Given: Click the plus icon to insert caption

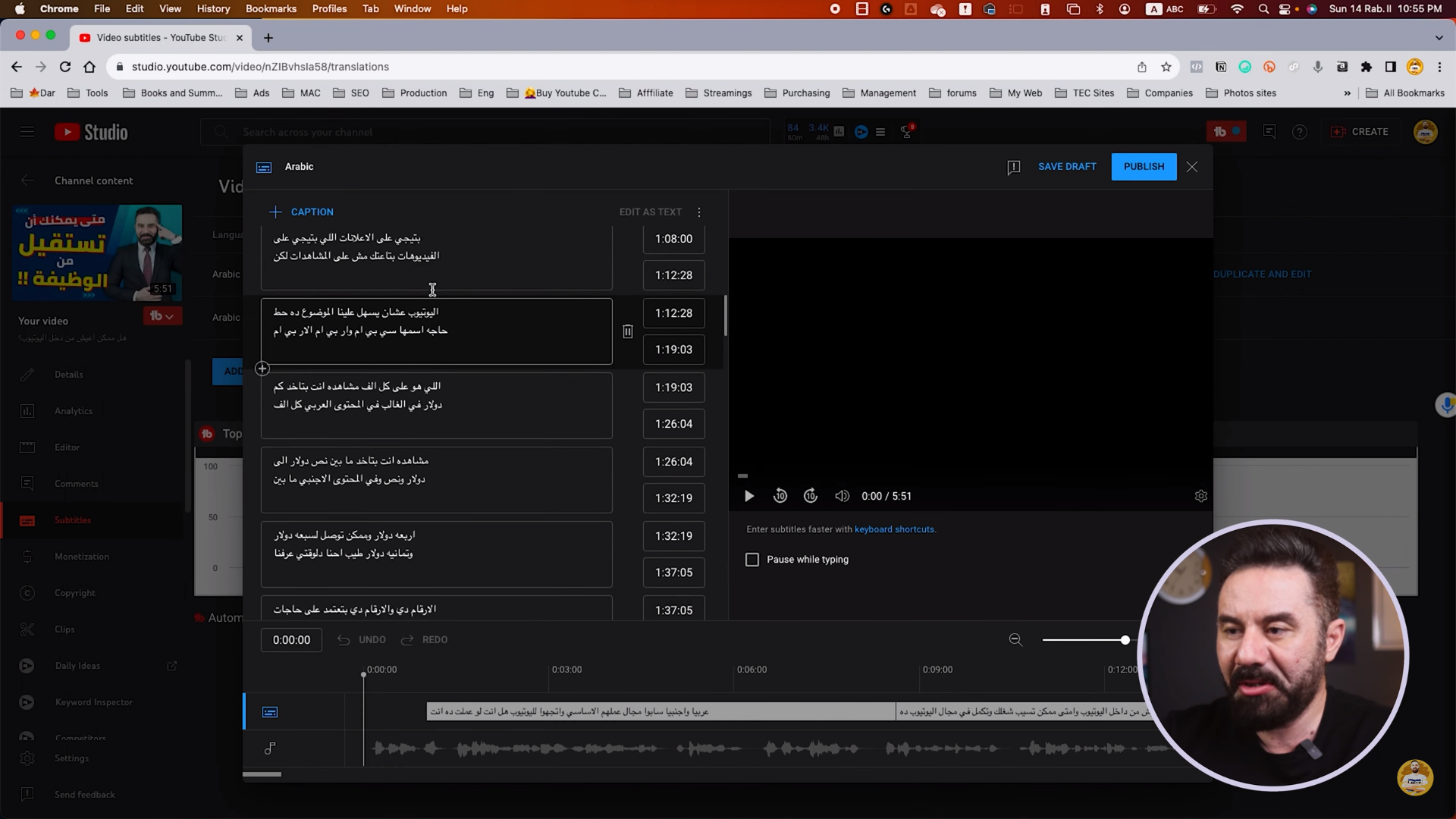Looking at the screenshot, I should click(x=262, y=369).
